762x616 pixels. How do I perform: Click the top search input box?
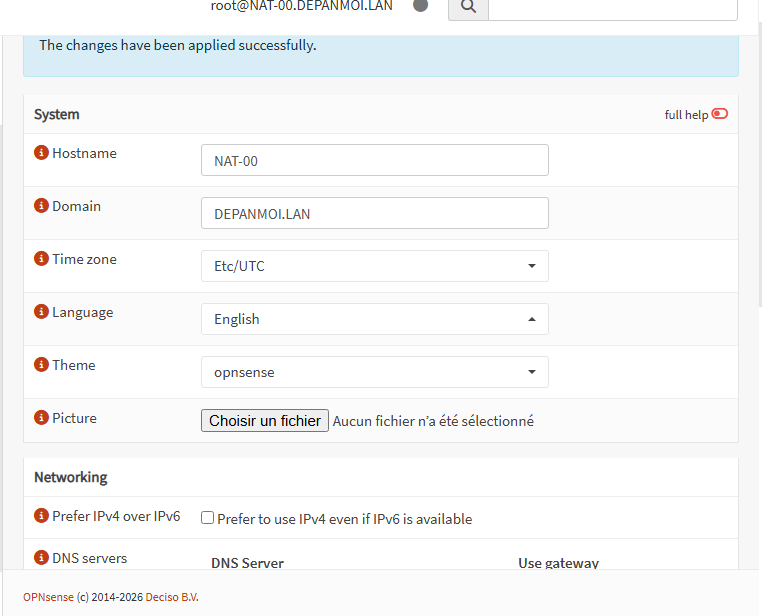[x=612, y=7]
